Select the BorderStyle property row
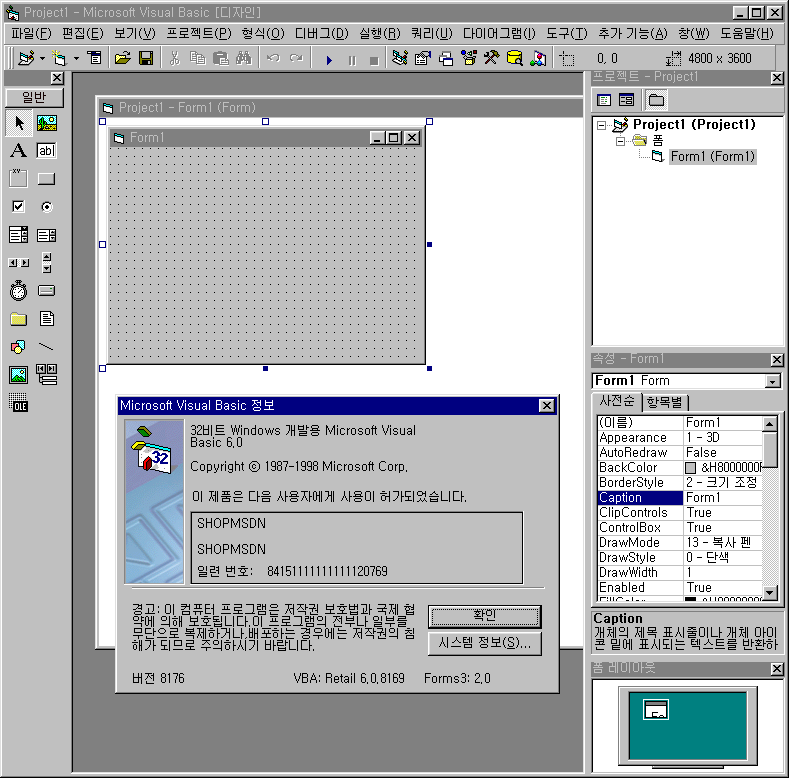 tap(680, 483)
